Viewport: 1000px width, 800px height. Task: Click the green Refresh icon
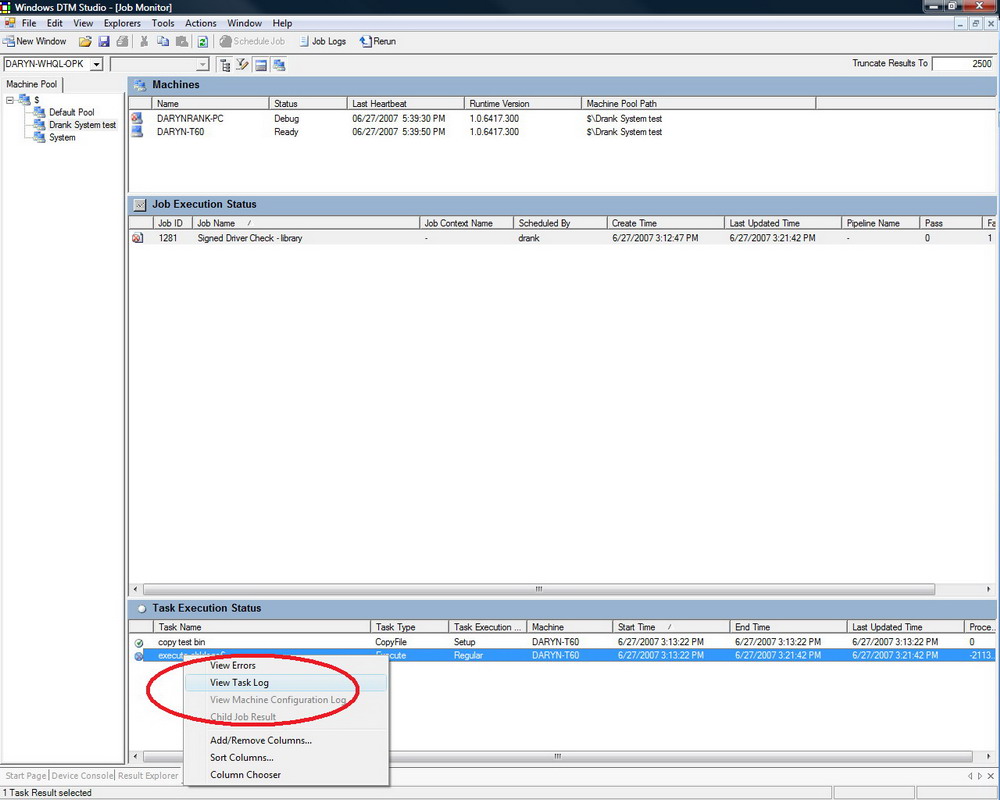202,41
